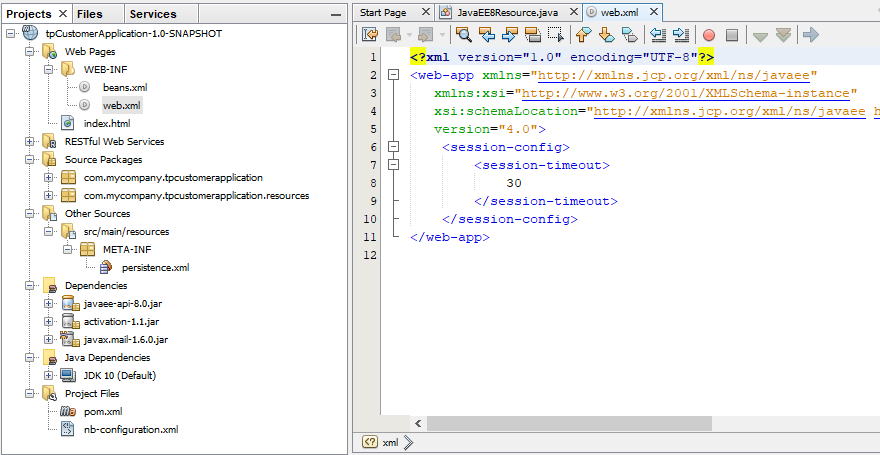Run Validate XML with the double triangle
Image resolution: width=880 pixels, height=455 pixels.
[x=783, y=35]
